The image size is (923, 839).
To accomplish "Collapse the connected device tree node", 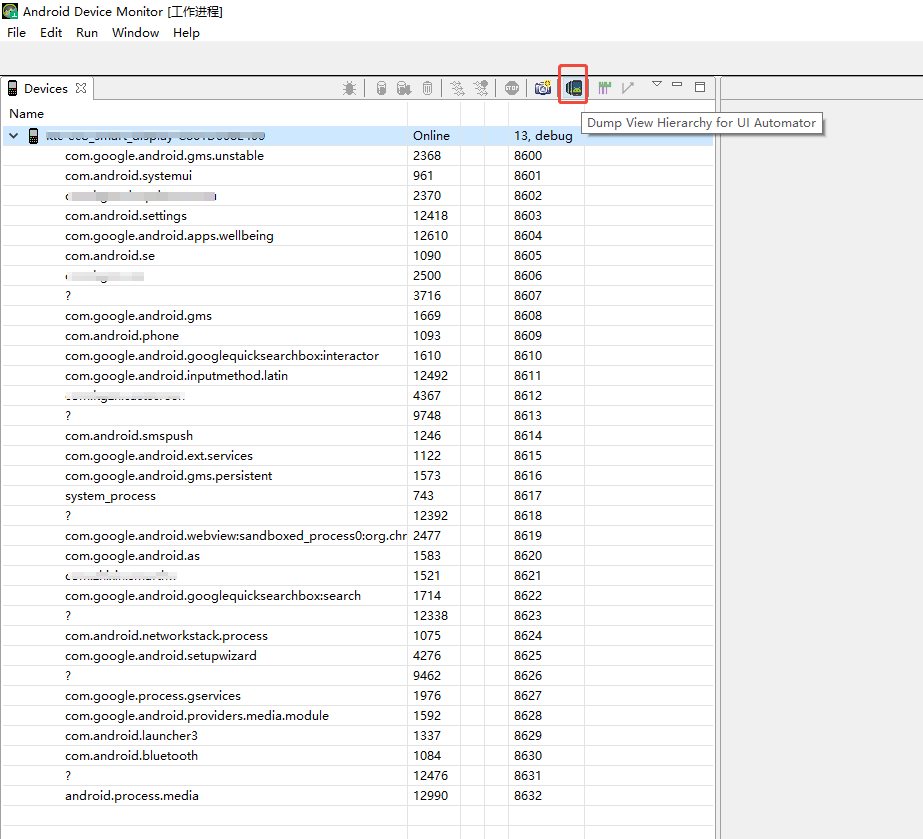I will 14,136.
